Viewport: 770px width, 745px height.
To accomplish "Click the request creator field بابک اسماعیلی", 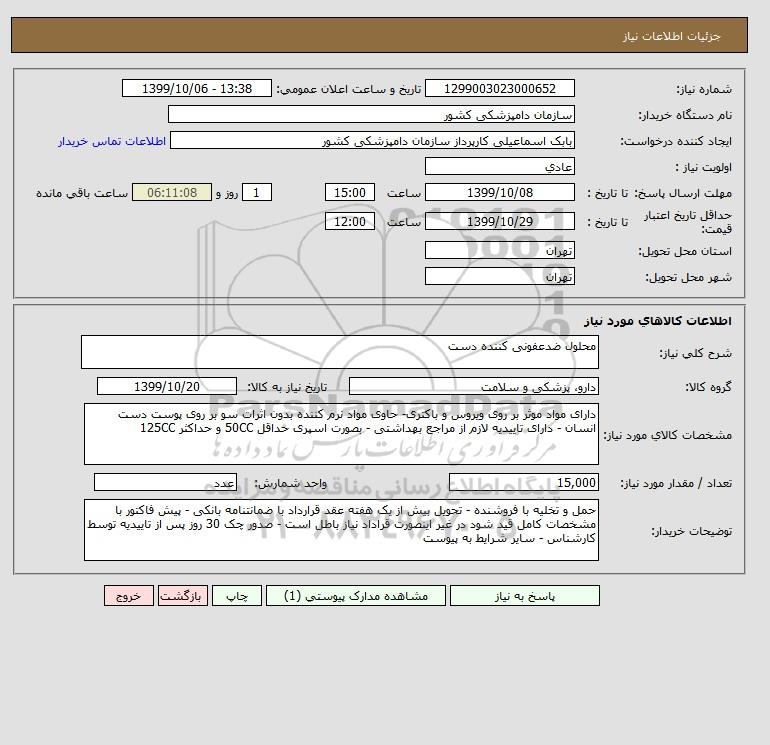I will (372, 140).
